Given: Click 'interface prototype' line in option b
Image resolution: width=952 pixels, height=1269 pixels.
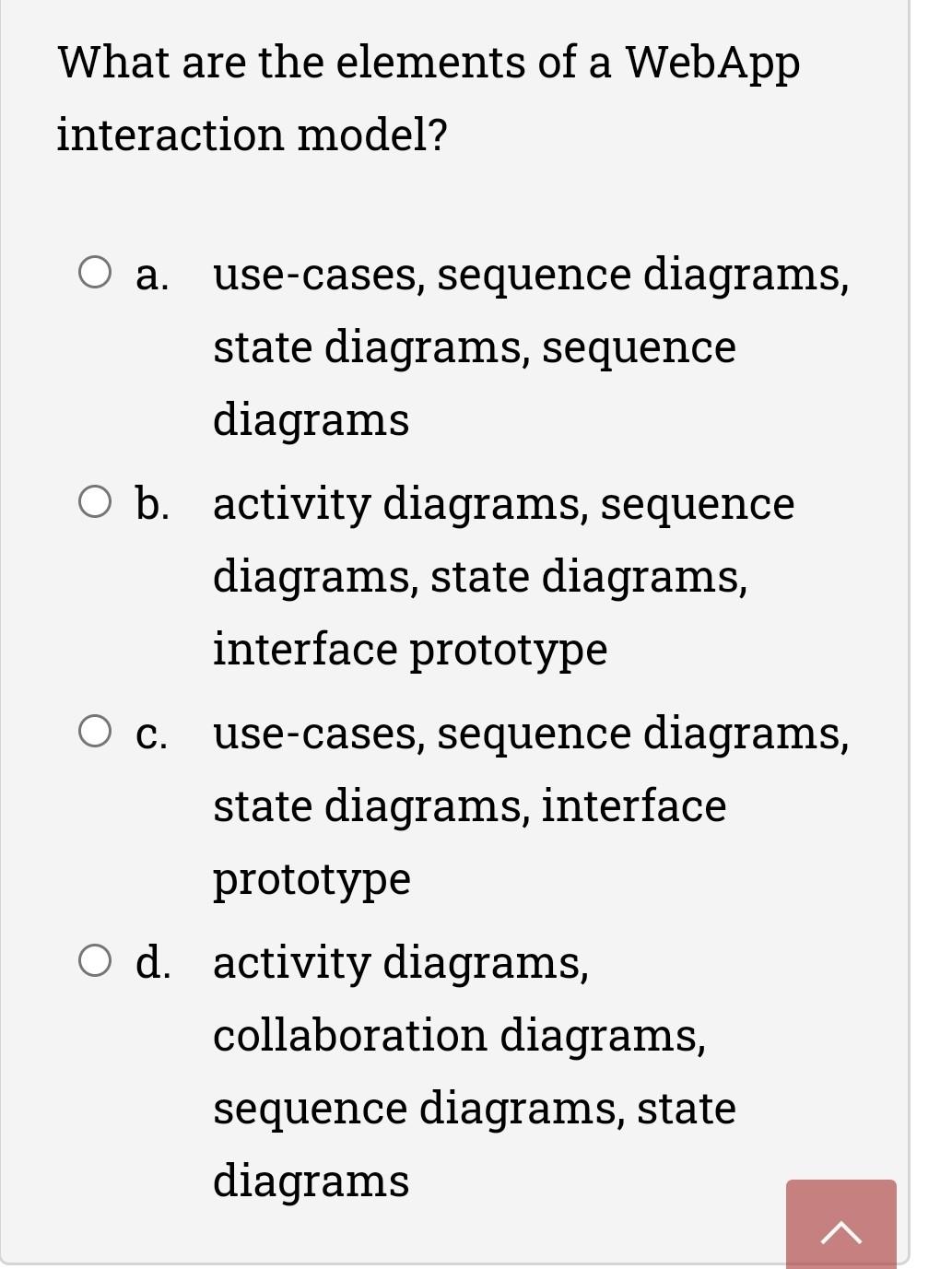Looking at the screenshot, I should 410,651.
